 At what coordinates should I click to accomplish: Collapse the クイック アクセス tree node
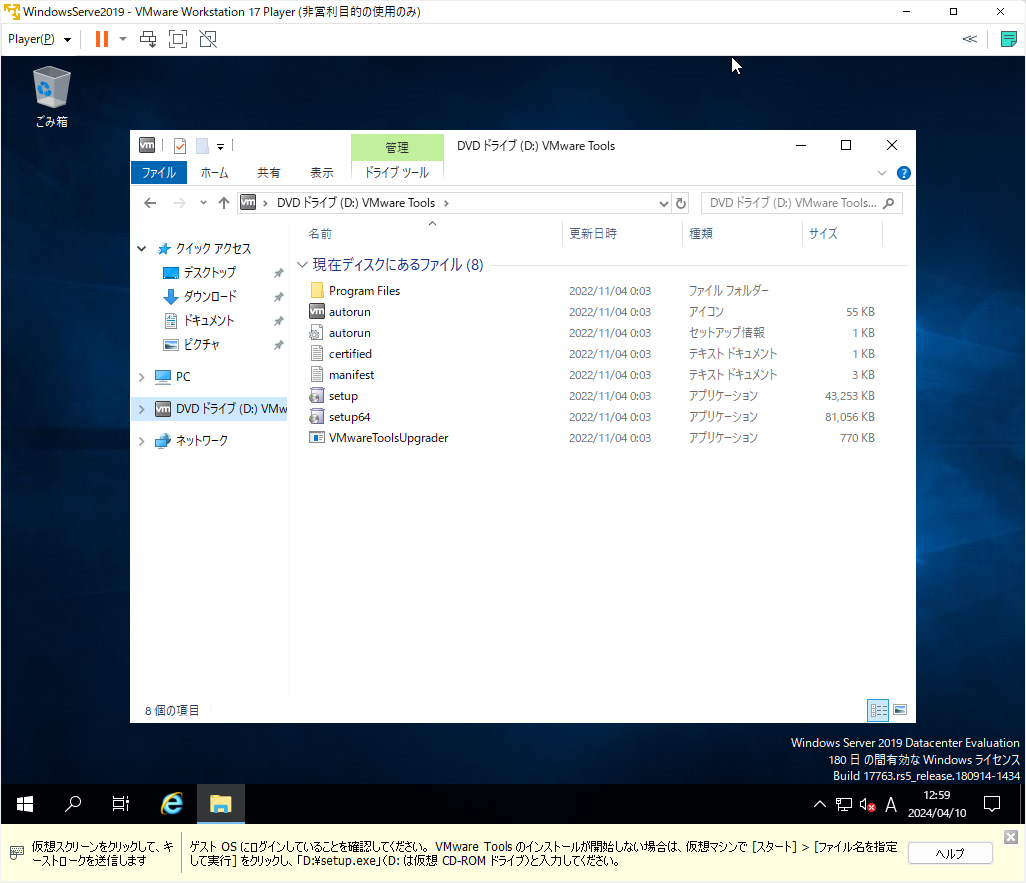point(141,249)
